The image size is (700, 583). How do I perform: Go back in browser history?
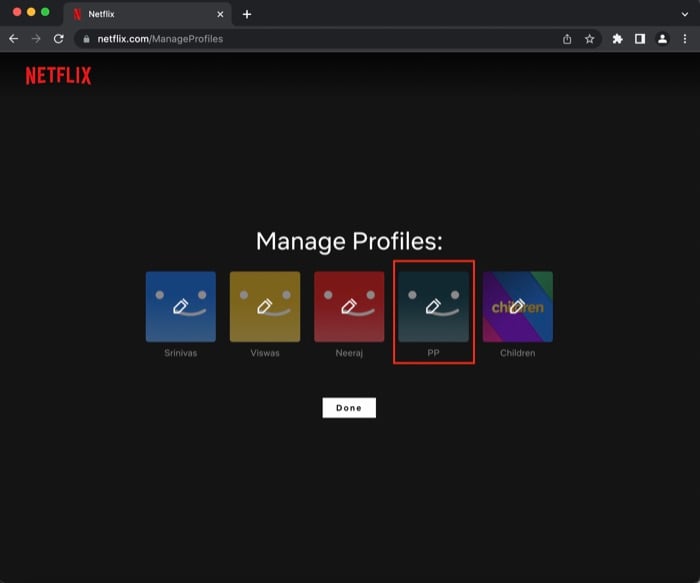(14, 39)
